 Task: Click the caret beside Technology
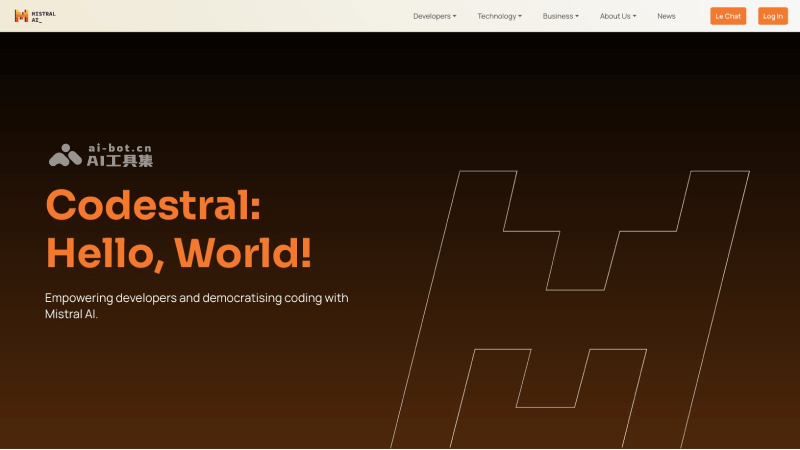[x=520, y=16]
